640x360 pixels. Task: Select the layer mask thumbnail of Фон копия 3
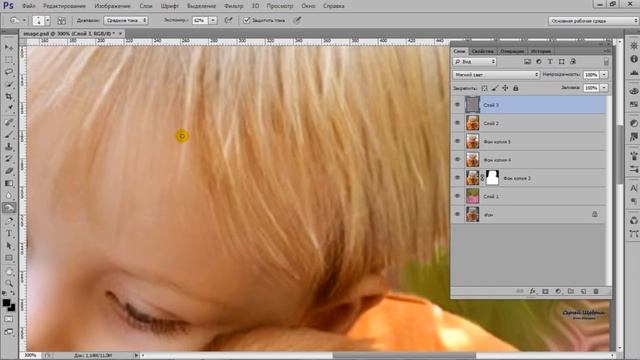pos(493,178)
